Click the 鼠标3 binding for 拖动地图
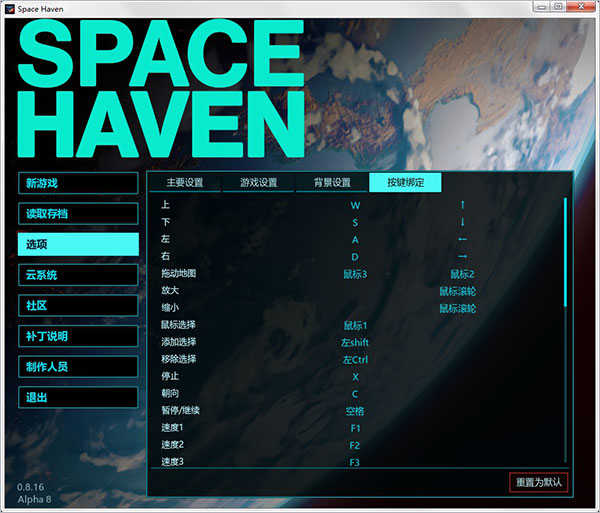 [355, 274]
